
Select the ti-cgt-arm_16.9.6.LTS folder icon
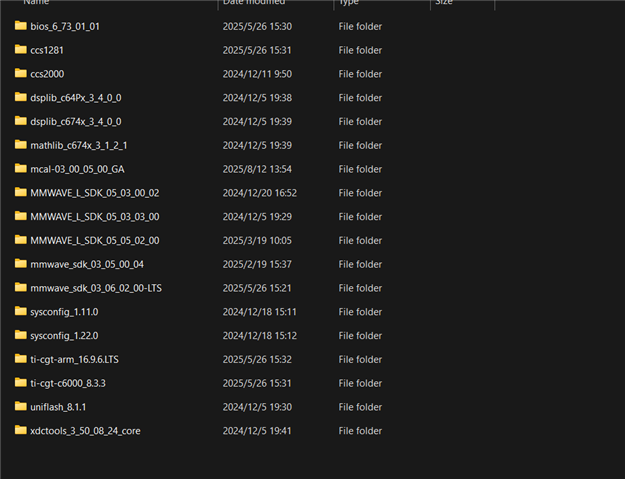point(21,359)
